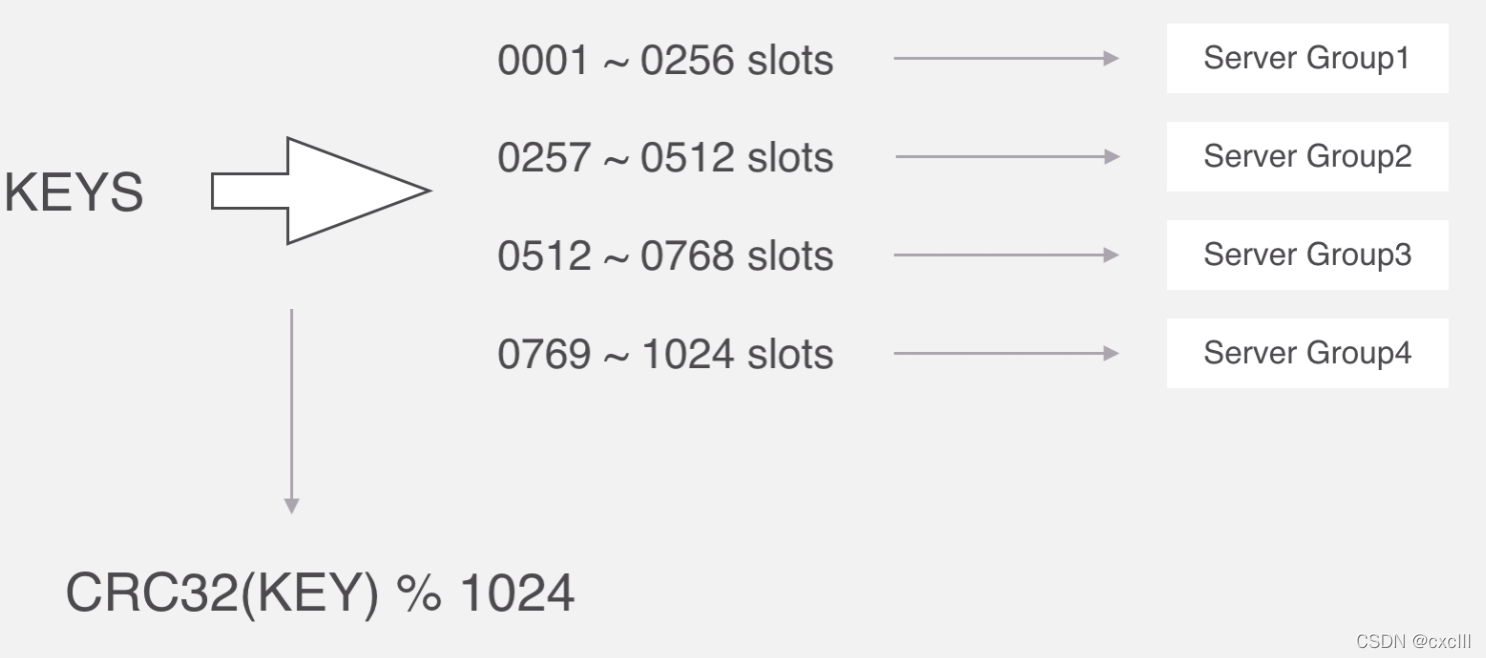Click the 0001 ~ 0256 slots label
Screen dimensions: 1486x658
point(664,61)
